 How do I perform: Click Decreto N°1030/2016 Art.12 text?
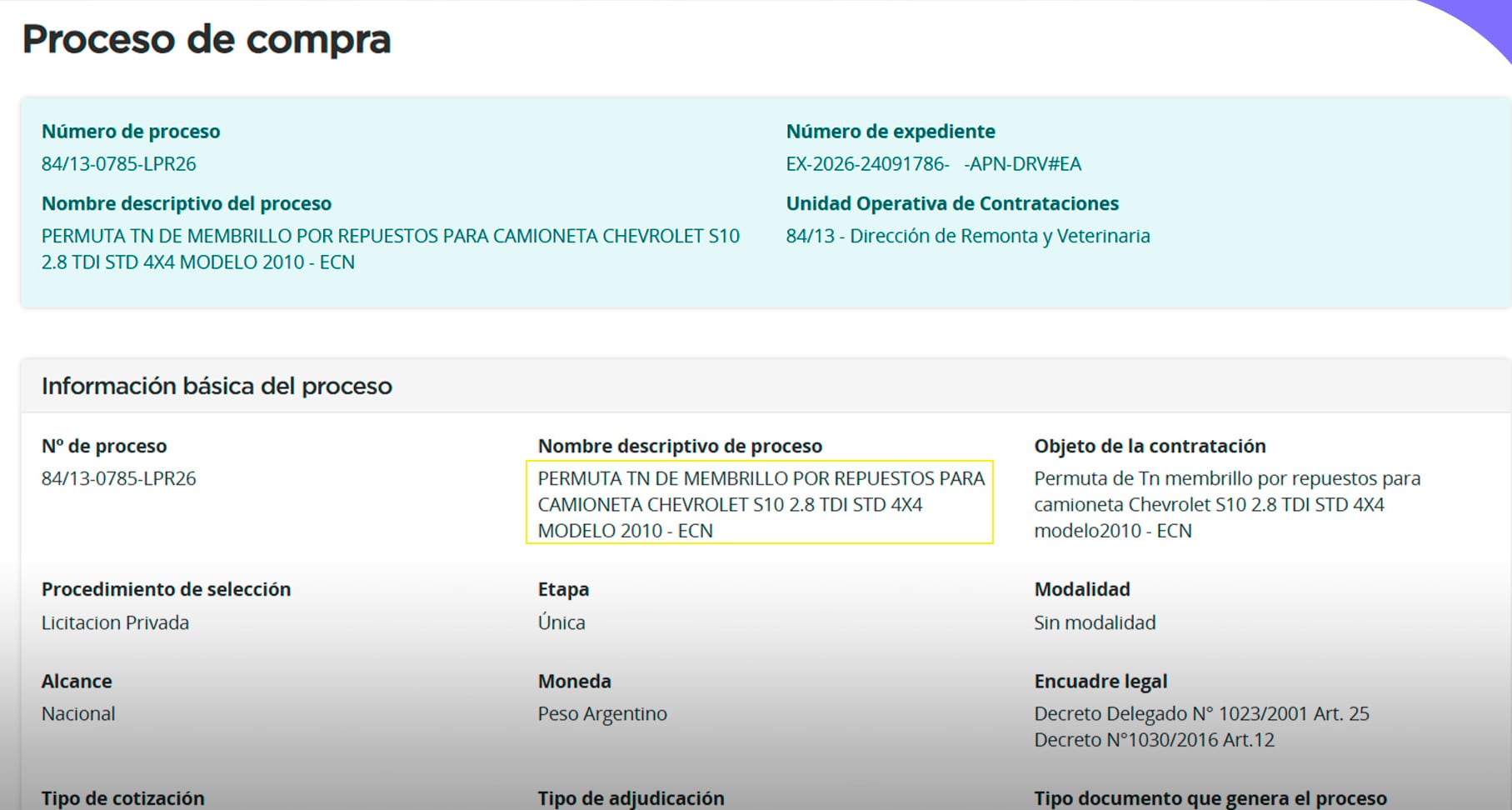[x=1154, y=740]
